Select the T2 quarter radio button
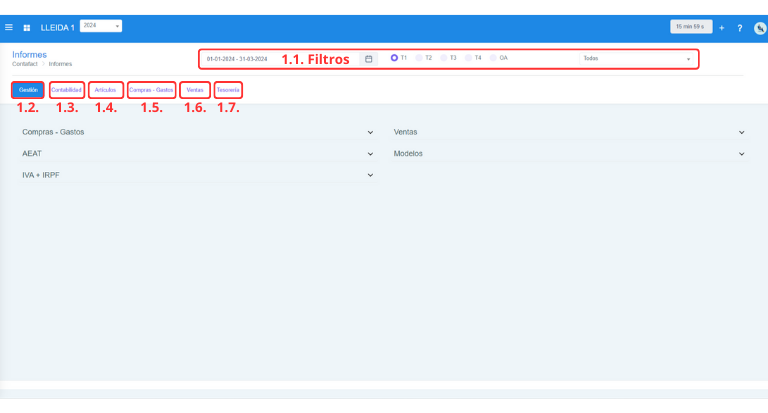Viewport: 768px width, 413px height. [x=419, y=58]
